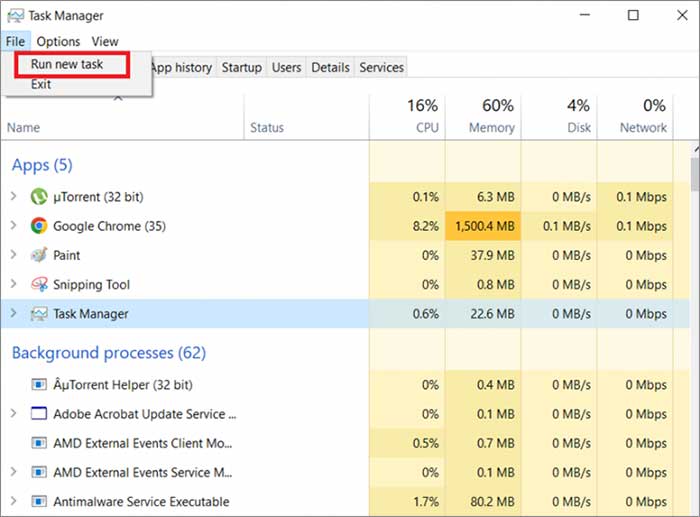This screenshot has width=700, height=517.
Task: Click the Paint app icon
Action: pos(39,255)
